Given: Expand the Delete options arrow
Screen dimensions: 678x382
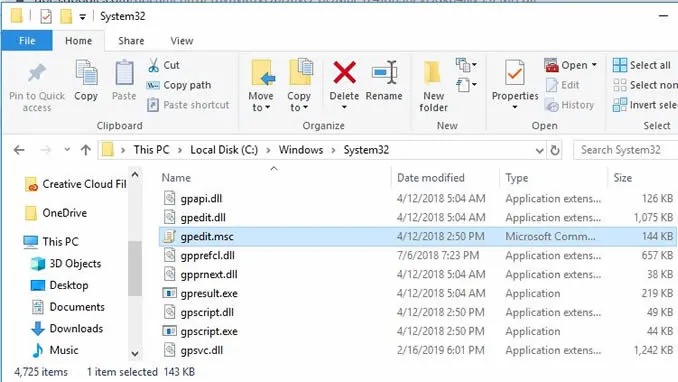Looking at the screenshot, I should tap(344, 107).
